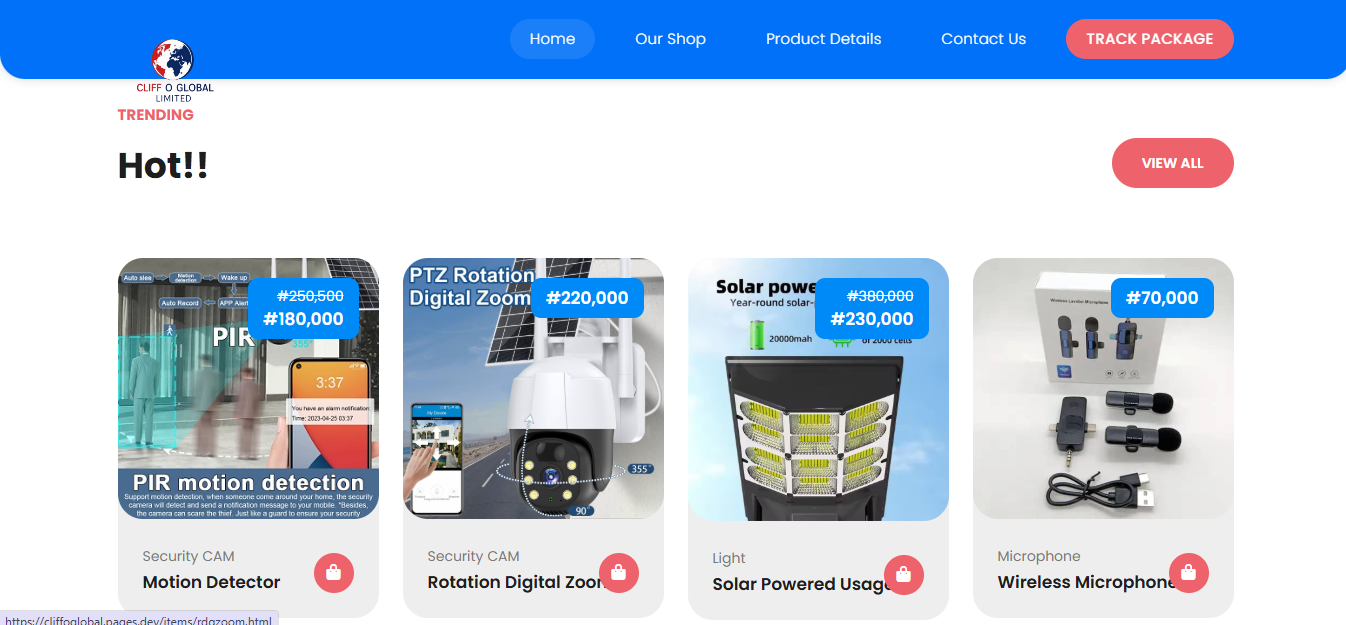Screen dimensions: 1346x625
Task: Open Product Details in navigation
Action: (823, 39)
